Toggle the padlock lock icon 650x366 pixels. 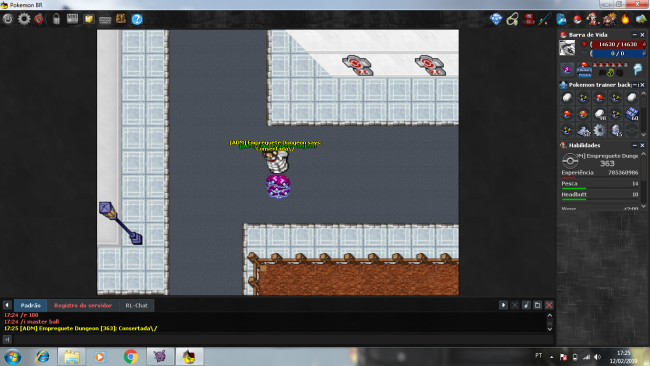click(x=56, y=19)
